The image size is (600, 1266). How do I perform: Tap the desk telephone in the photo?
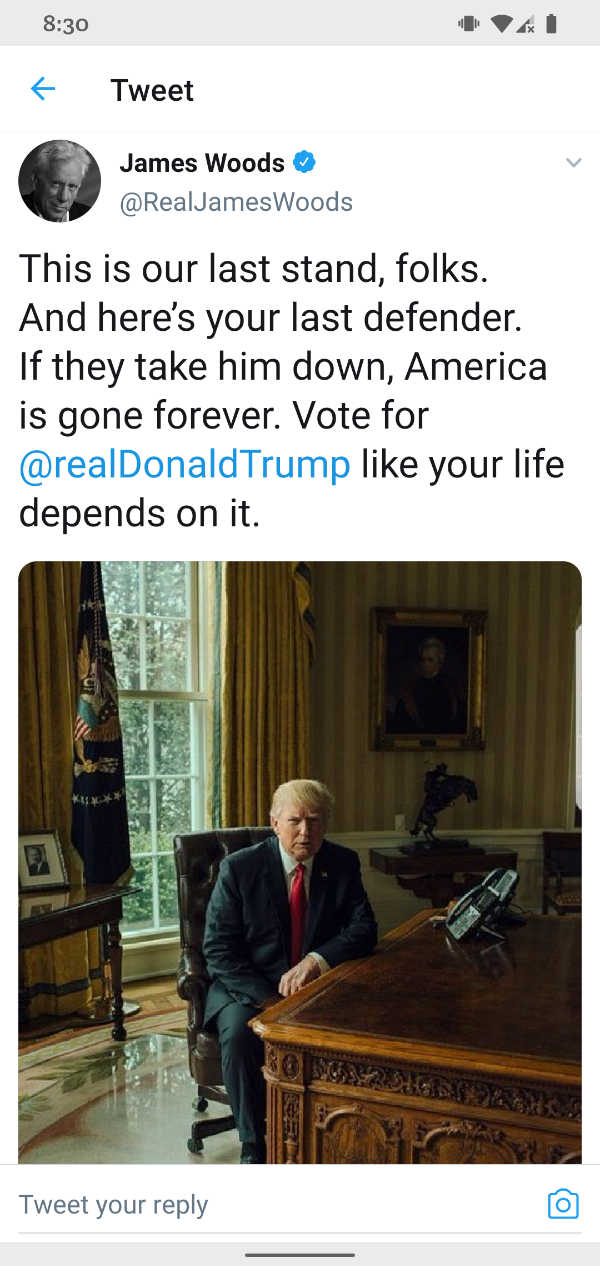pos(483,903)
